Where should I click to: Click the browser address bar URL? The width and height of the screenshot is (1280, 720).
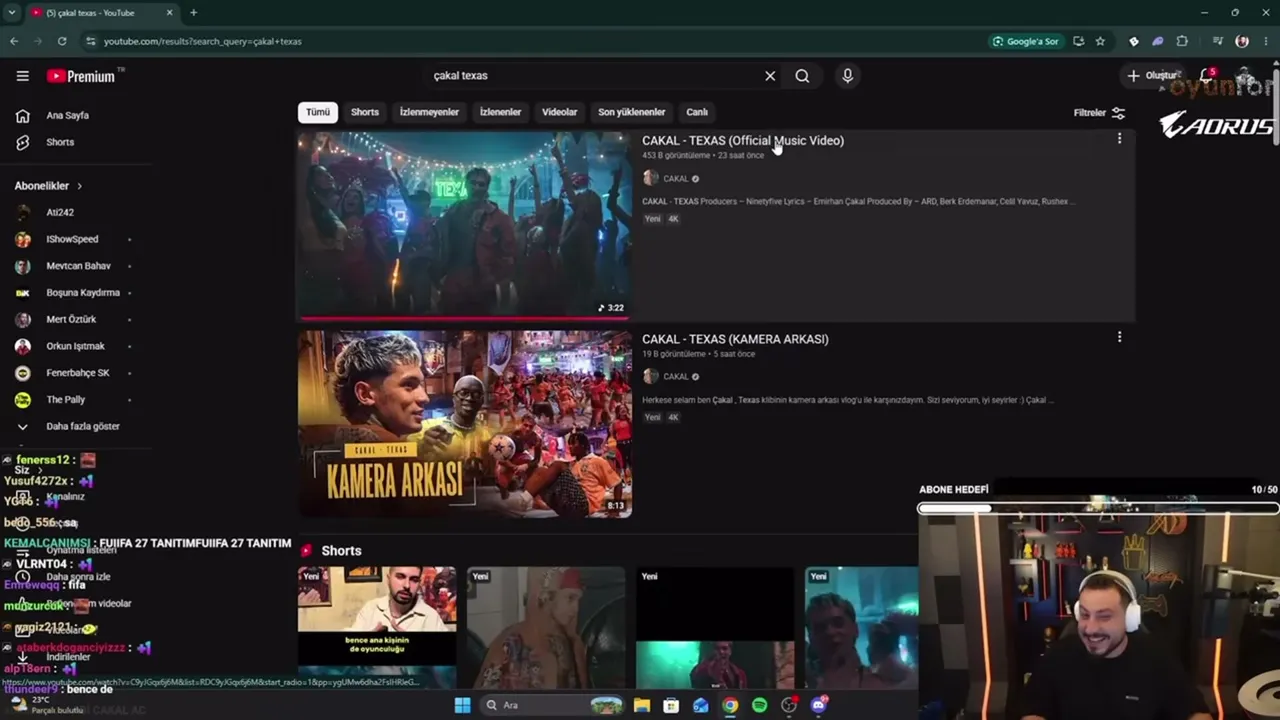pos(203,41)
